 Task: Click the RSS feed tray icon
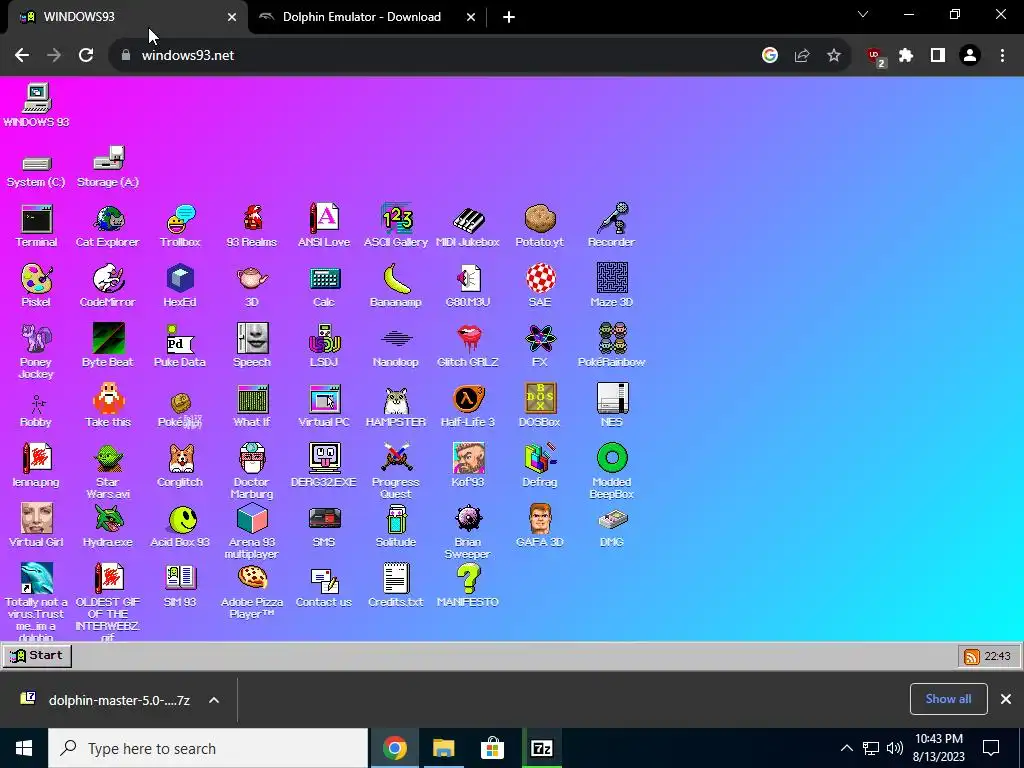coord(971,656)
